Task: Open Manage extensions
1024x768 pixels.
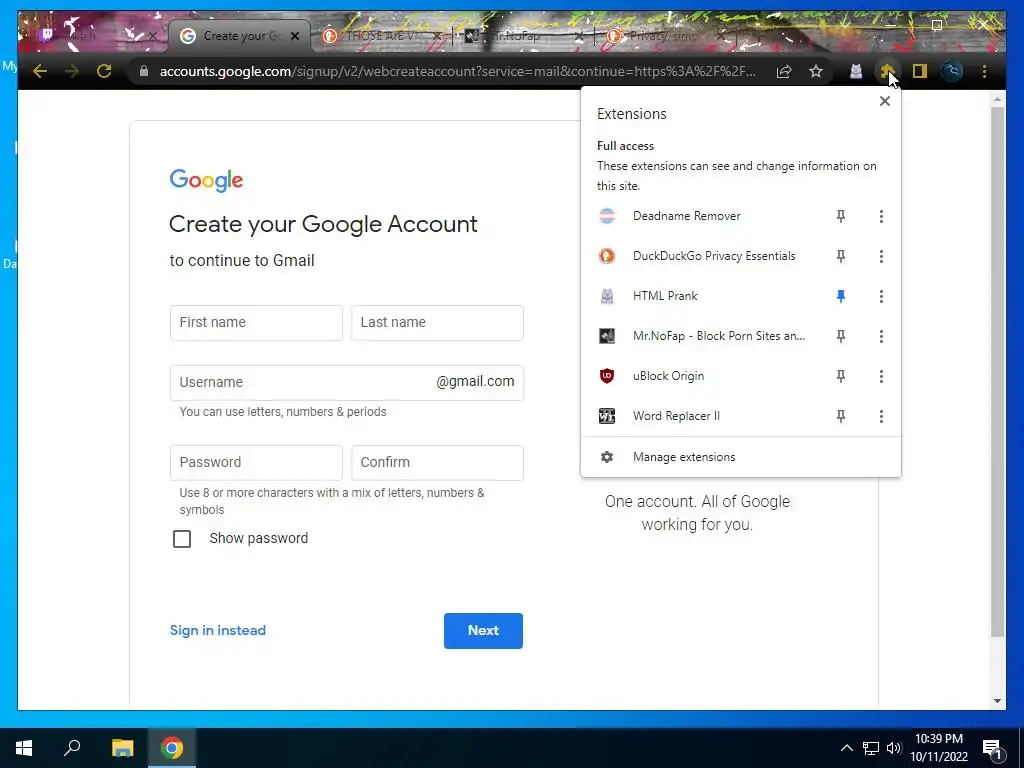Action: [x=741, y=456]
